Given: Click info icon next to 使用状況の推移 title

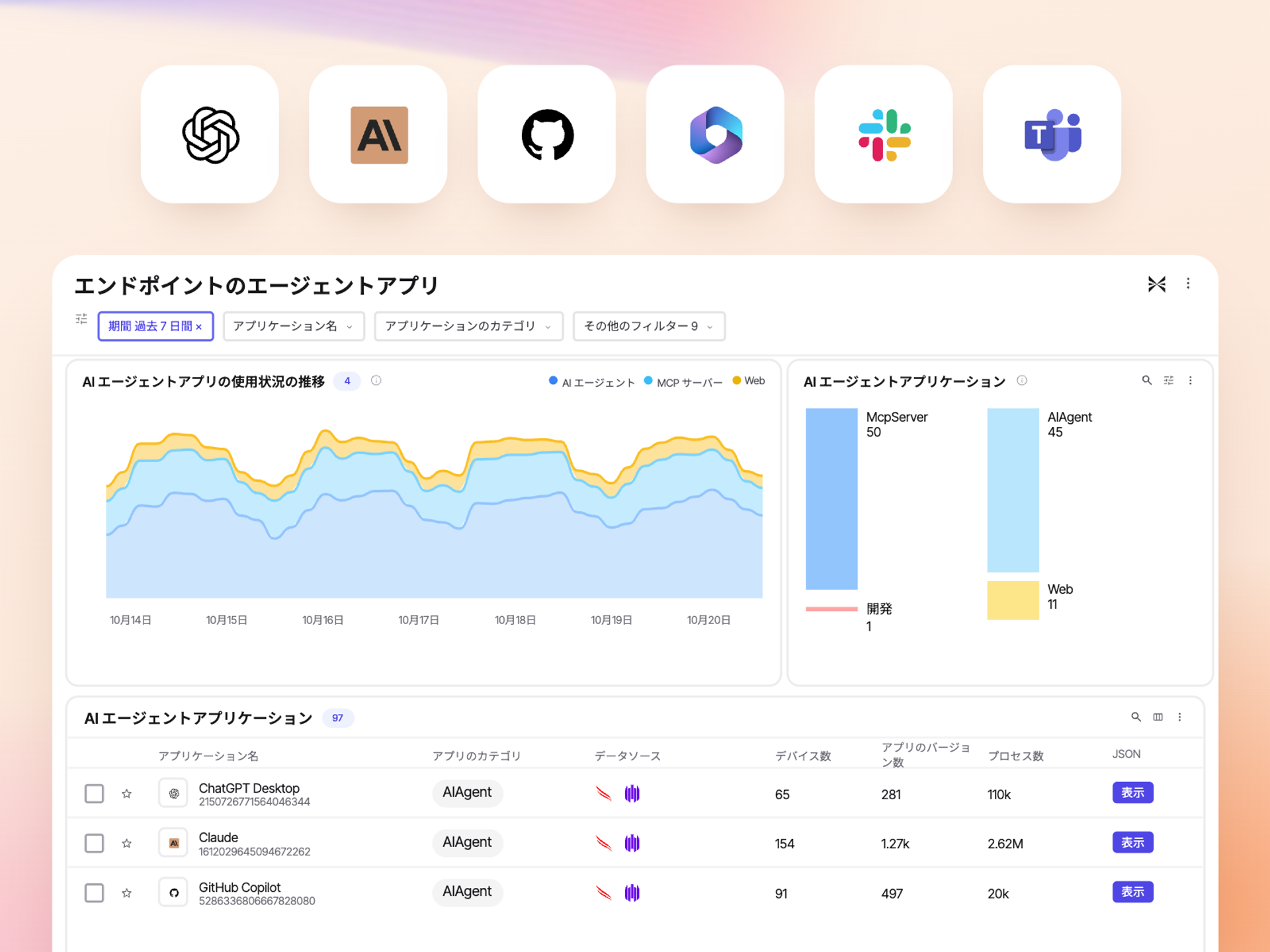Looking at the screenshot, I should [x=376, y=381].
